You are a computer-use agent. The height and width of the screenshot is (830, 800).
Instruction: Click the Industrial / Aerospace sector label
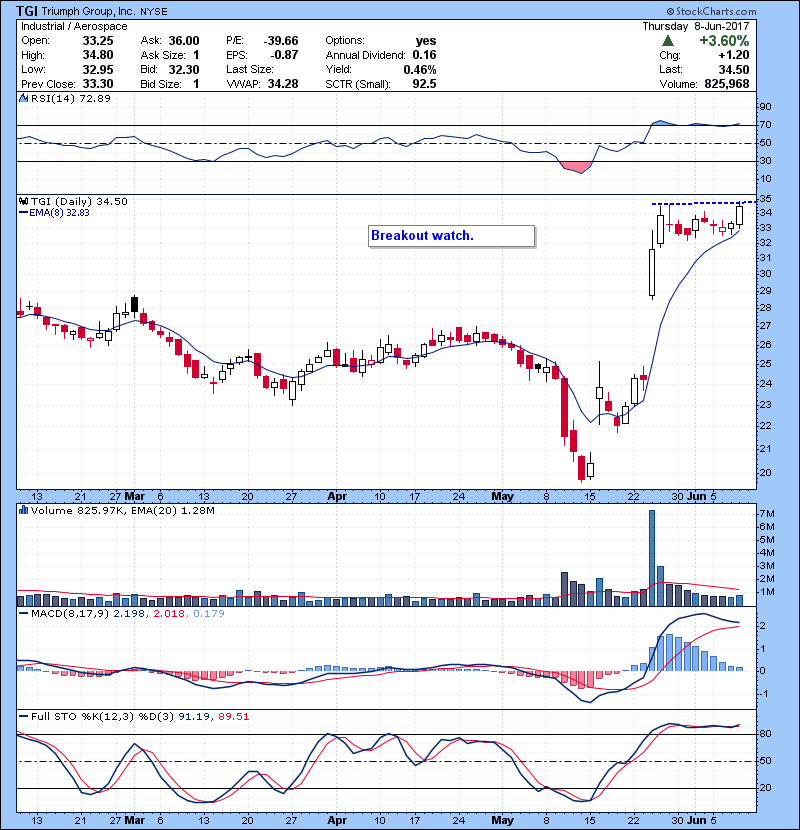(74, 26)
